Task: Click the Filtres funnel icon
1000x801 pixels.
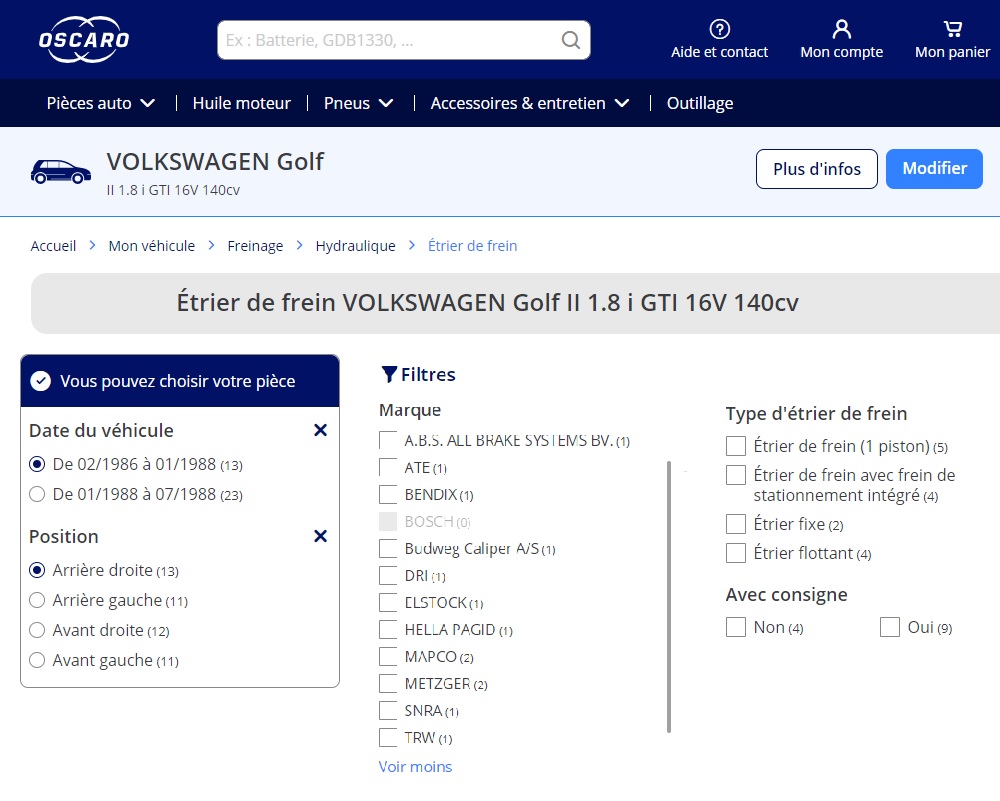Action: point(388,374)
